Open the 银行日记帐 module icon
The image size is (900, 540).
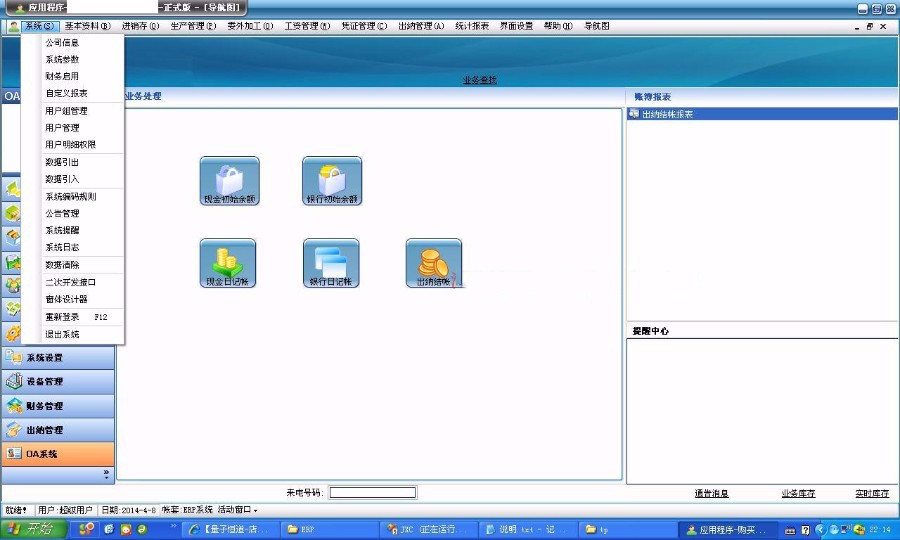[331, 263]
